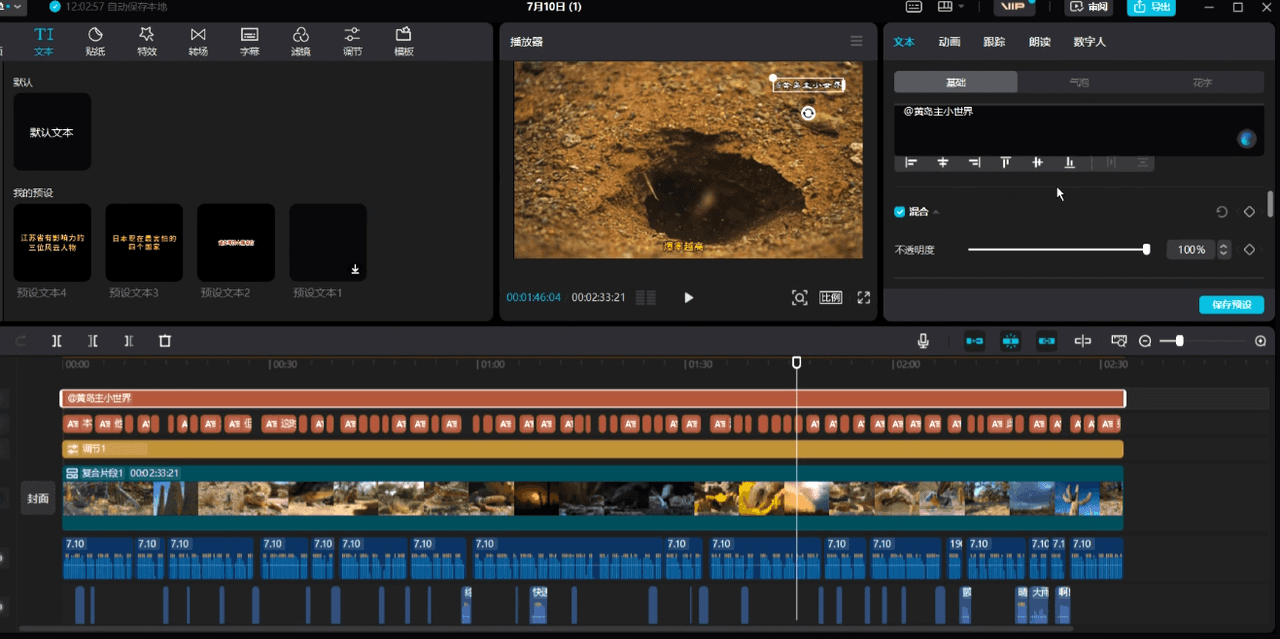Align text to the bottom edge
Image resolution: width=1280 pixels, height=639 pixels.
tap(1069, 162)
